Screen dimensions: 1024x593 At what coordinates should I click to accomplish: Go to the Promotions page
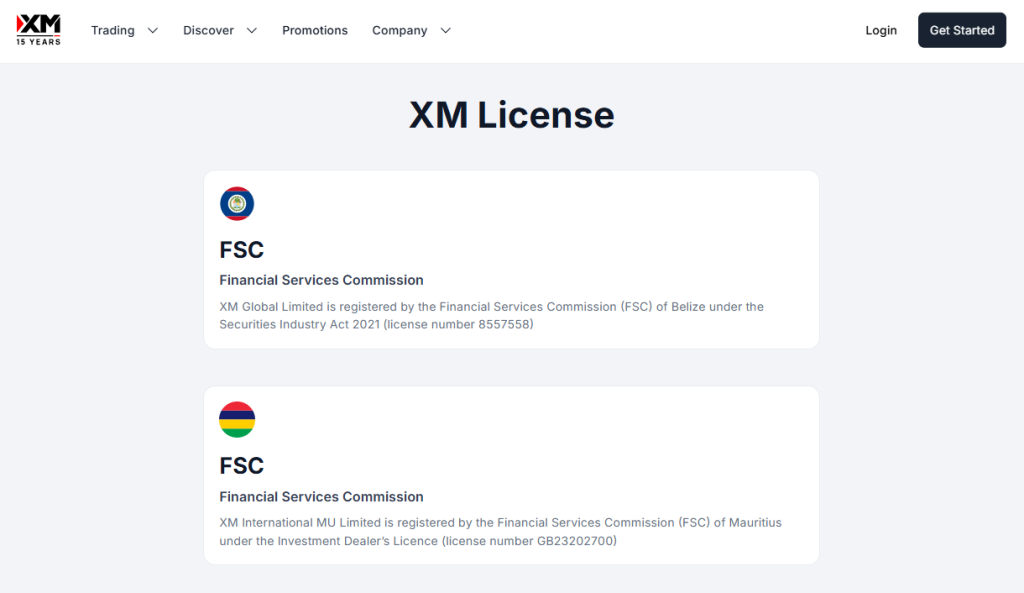pos(315,31)
